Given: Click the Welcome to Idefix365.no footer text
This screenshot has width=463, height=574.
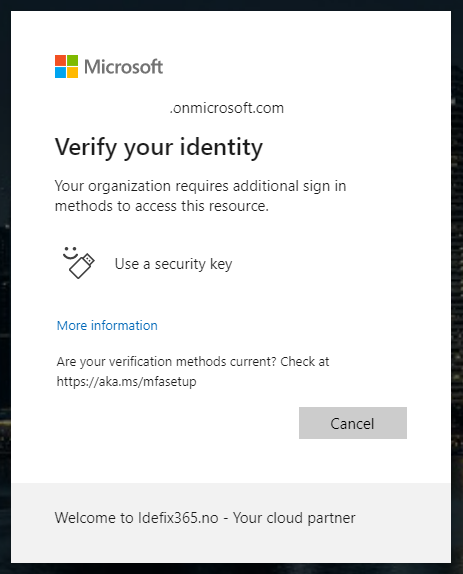Looking at the screenshot, I should 205,518.
